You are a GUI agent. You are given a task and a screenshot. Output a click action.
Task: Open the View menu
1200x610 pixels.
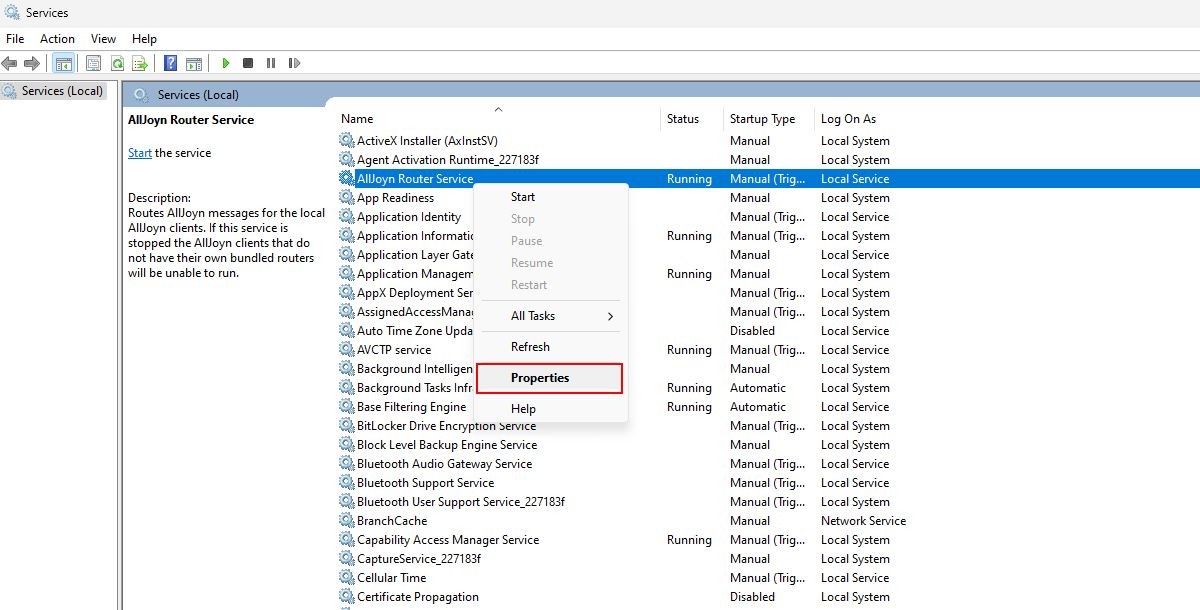103,38
